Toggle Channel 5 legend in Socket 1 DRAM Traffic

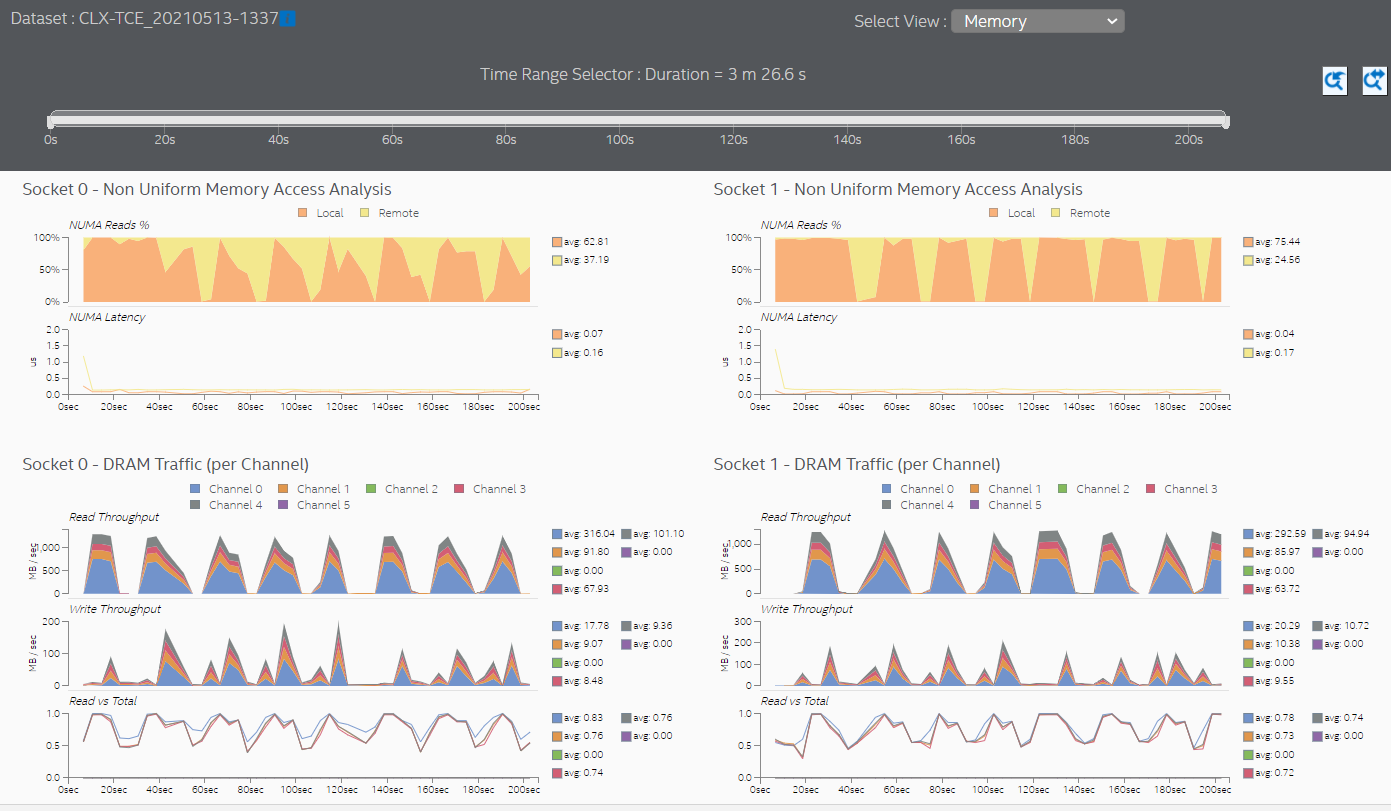coord(975,505)
